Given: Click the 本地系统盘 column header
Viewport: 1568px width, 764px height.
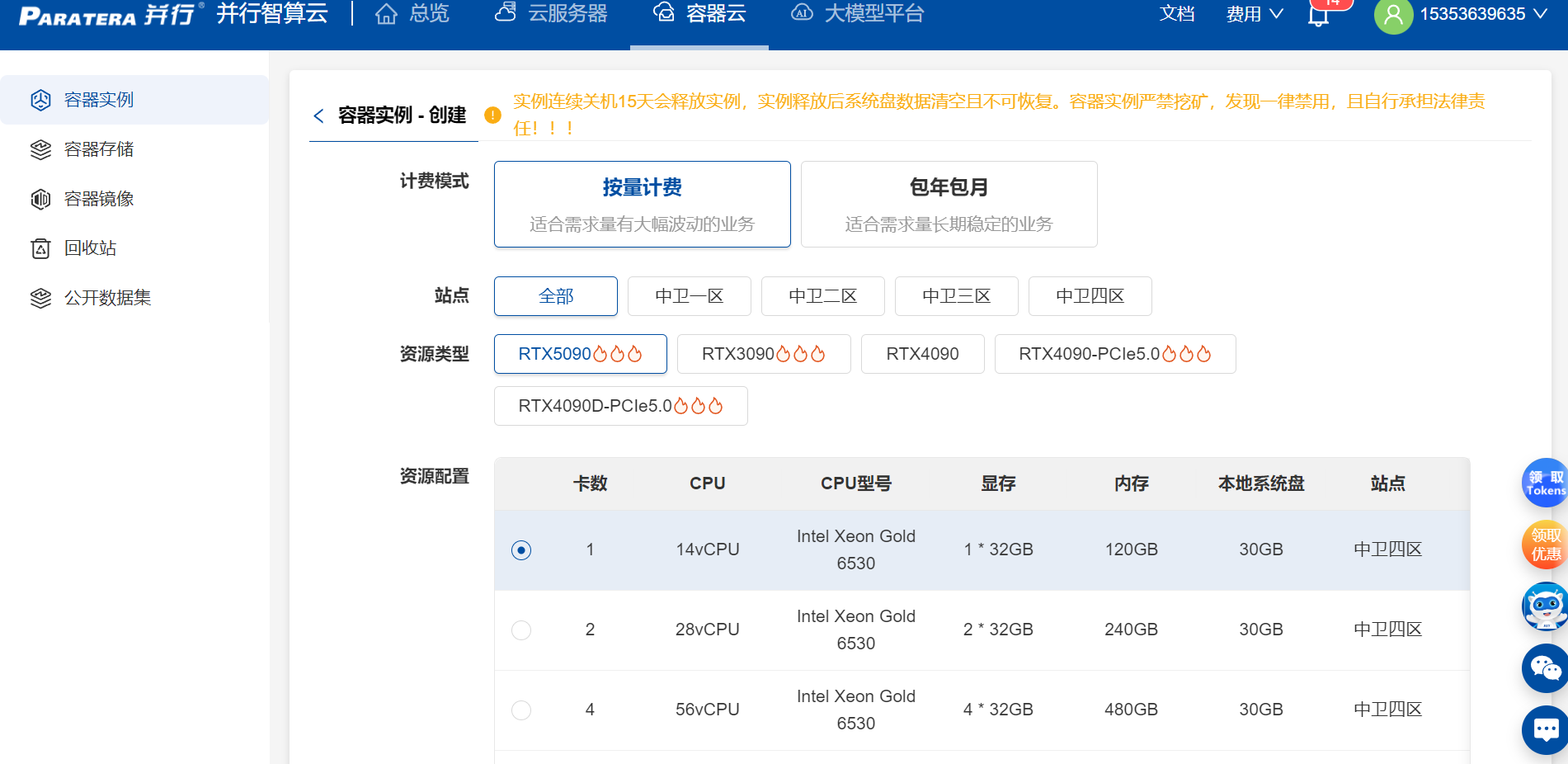Looking at the screenshot, I should click(x=1261, y=483).
